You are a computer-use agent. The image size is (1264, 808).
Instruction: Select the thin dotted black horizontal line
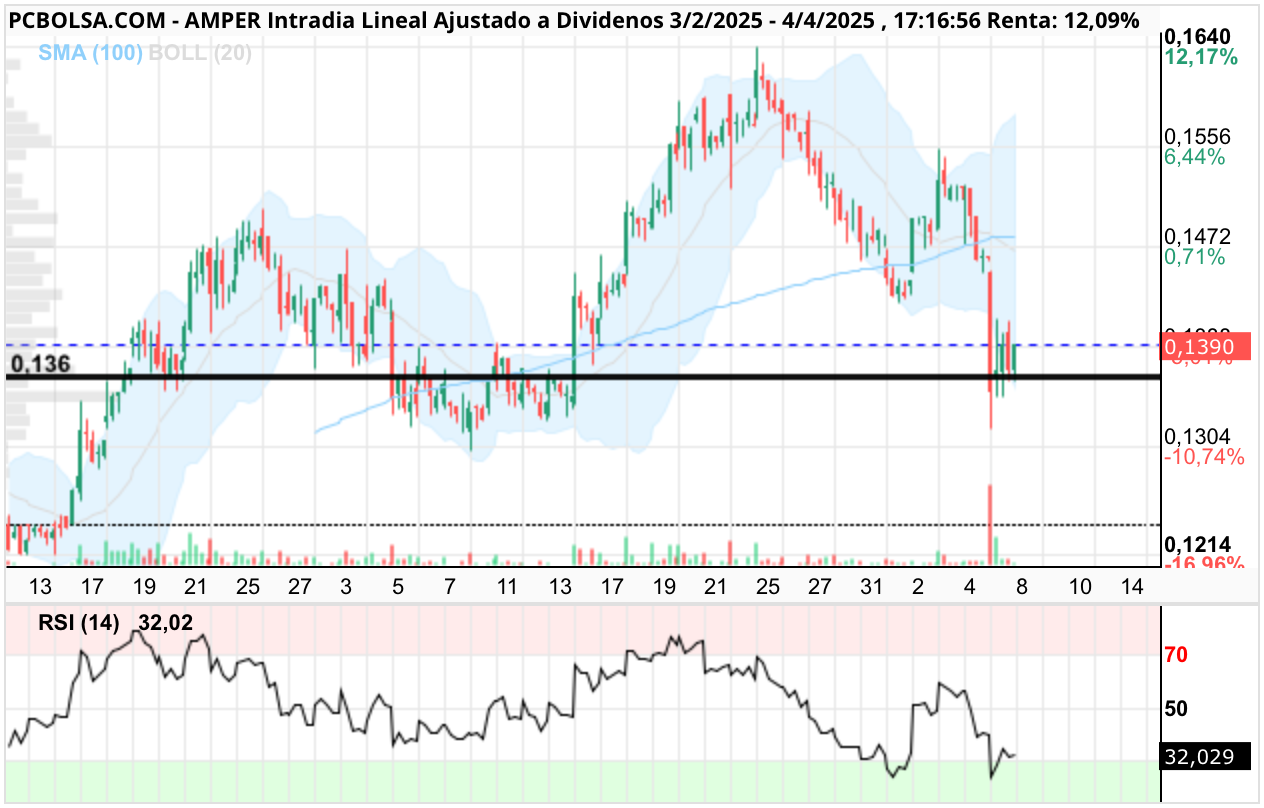[584, 524]
